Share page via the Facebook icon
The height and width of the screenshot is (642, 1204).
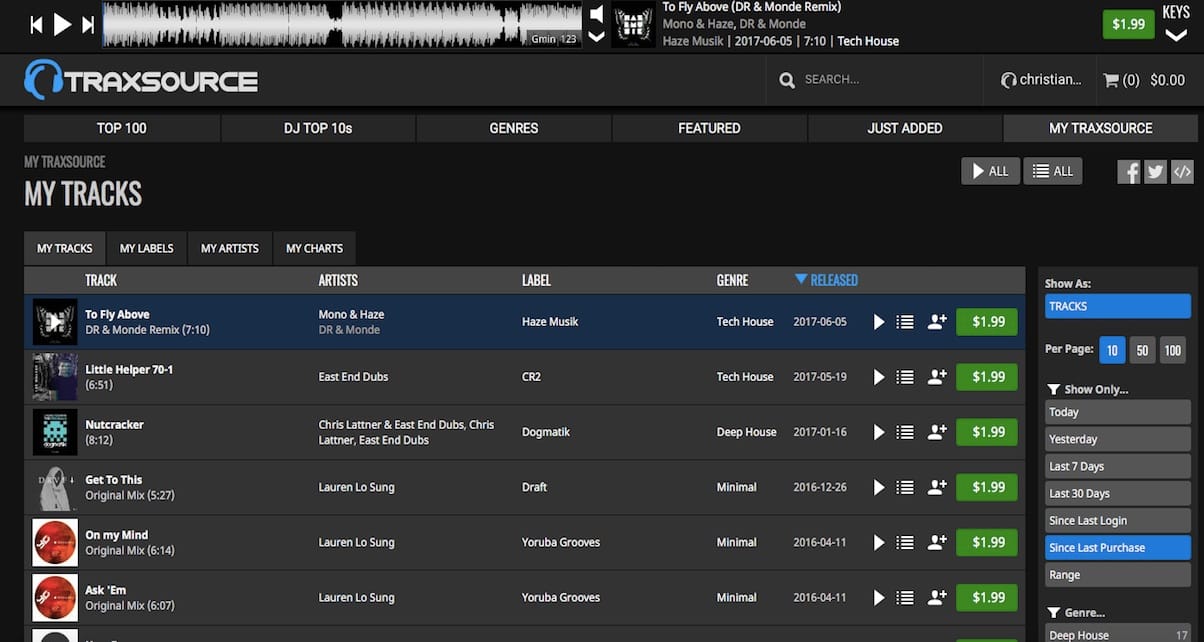1129,171
